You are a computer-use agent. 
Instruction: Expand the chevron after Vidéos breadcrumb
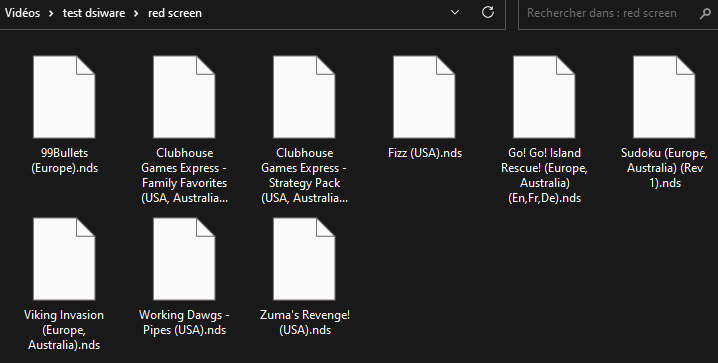[51, 13]
